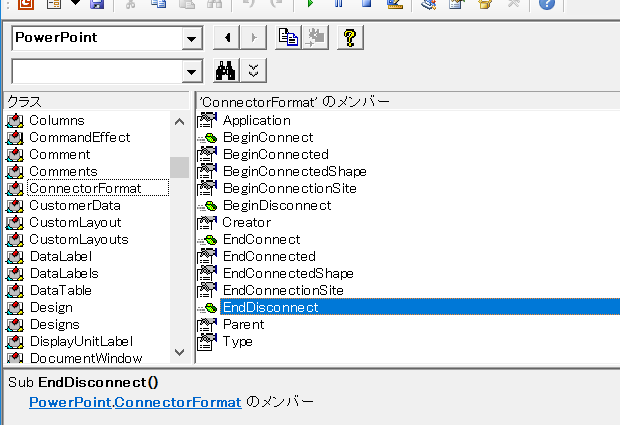Select the Comment class

pos(60,155)
